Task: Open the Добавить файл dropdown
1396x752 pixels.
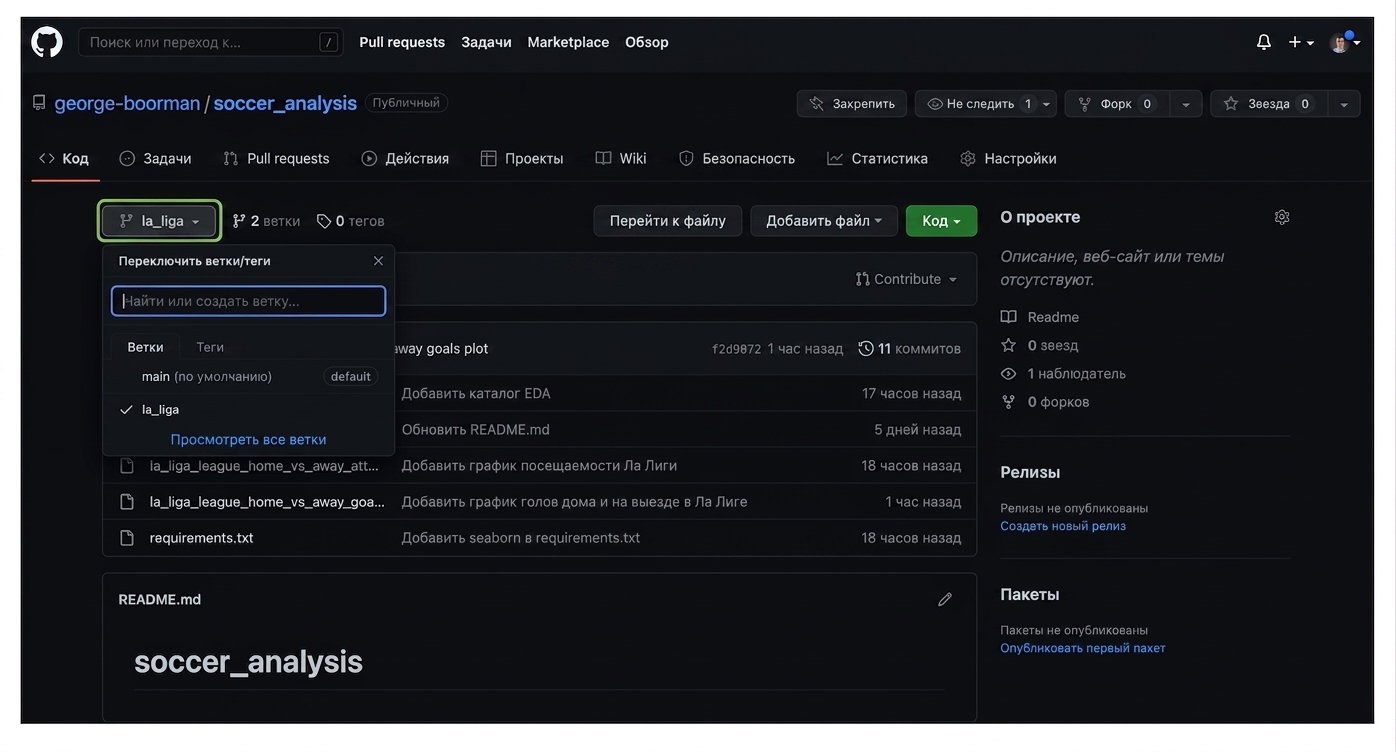Action: (824, 221)
